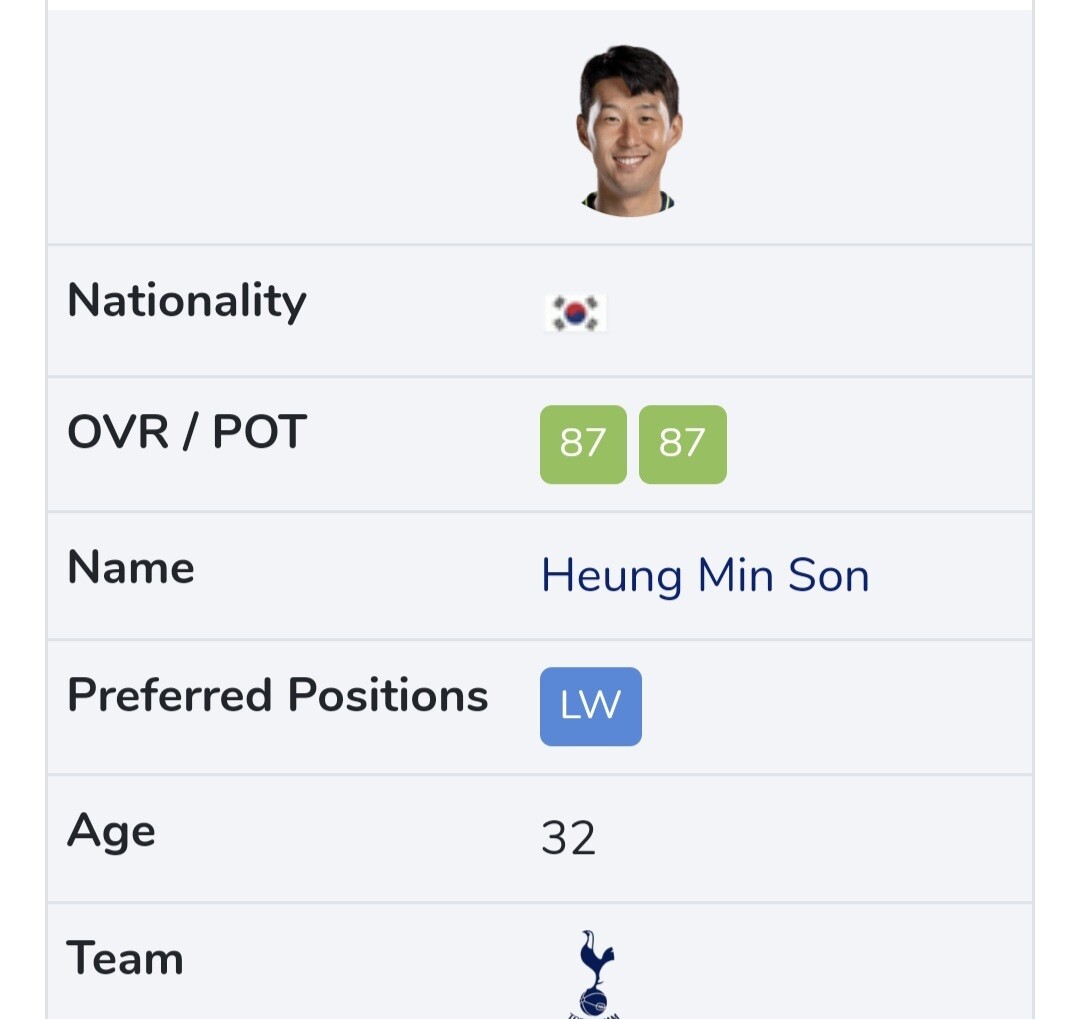The height and width of the screenshot is (1019, 1080).
Task: Click the word Preferred in positions label
Action: pyautogui.click(x=170, y=696)
